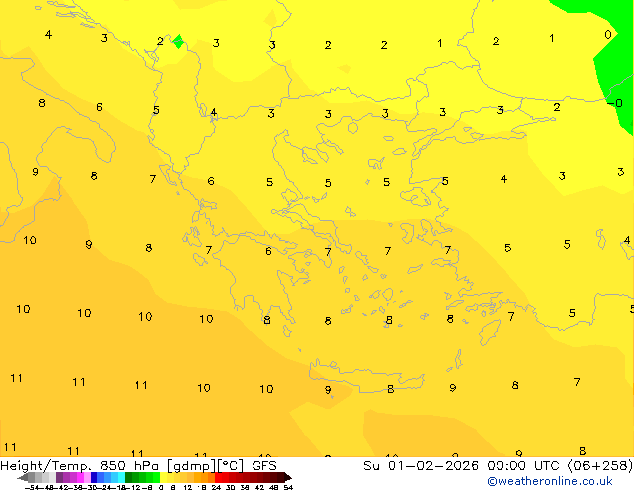This screenshot has height=490, width=634.
Task: Click the '00:00' time value
Action: [x=507, y=466]
